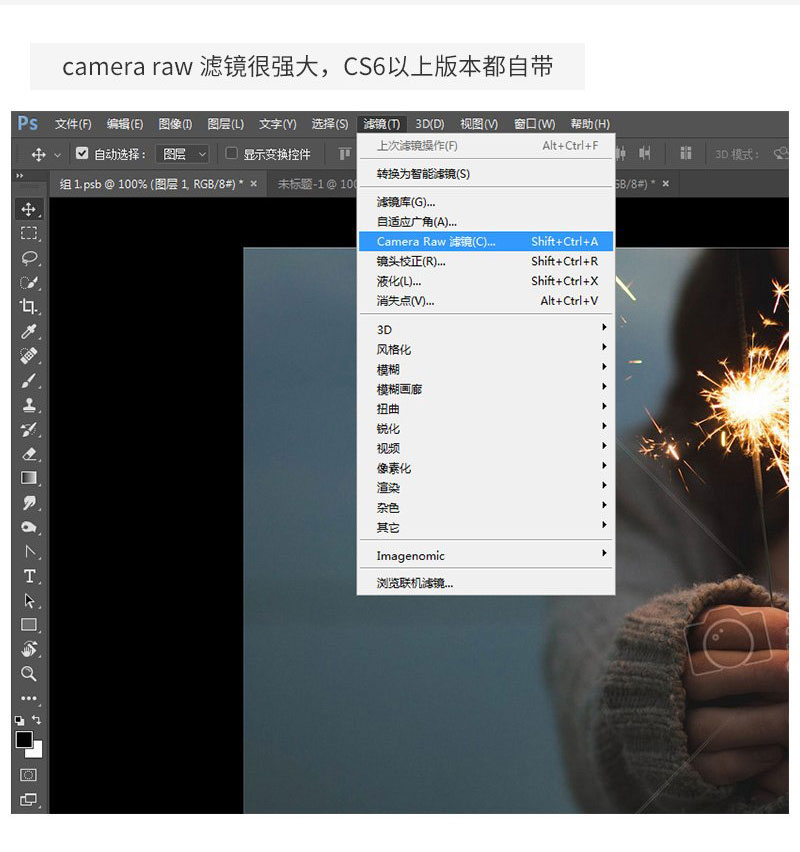800x852 pixels.
Task: Open the 图像(I) menu
Action: 175,124
